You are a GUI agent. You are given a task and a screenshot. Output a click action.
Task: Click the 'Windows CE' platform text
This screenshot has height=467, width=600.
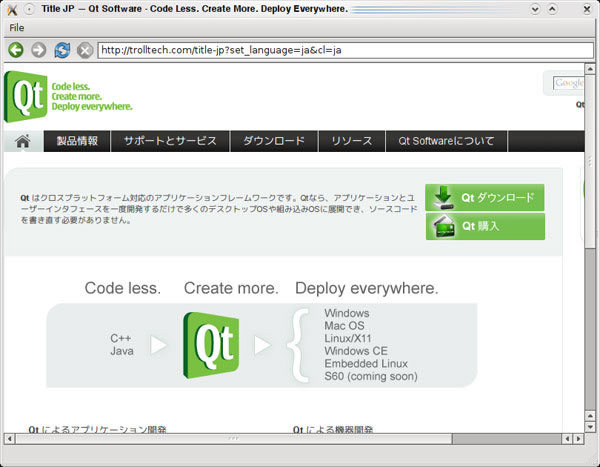(356, 351)
